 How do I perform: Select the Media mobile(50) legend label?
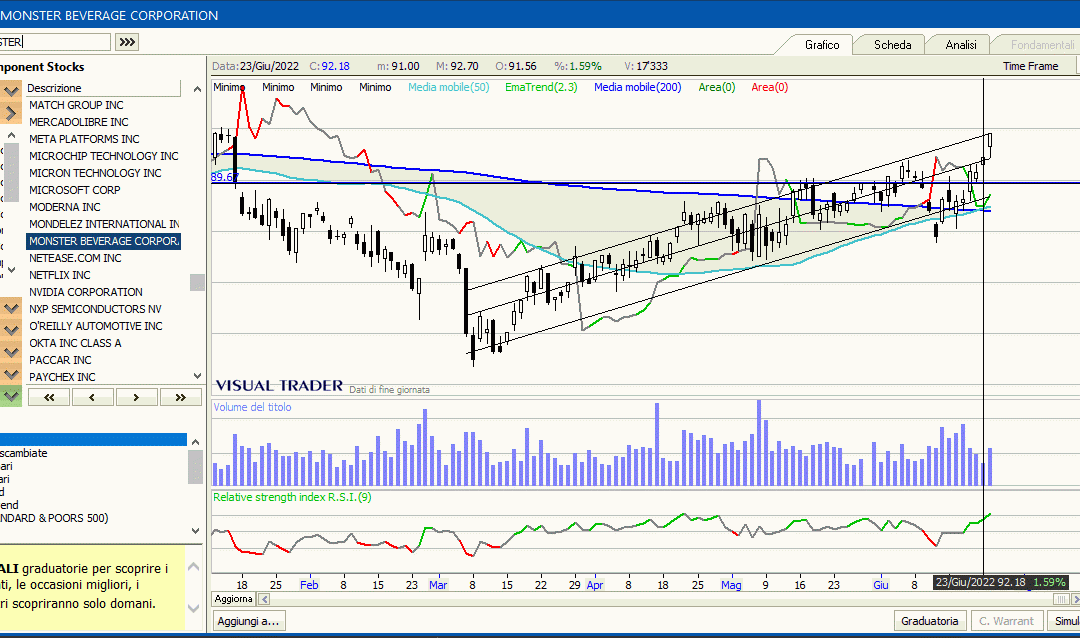(x=448, y=88)
